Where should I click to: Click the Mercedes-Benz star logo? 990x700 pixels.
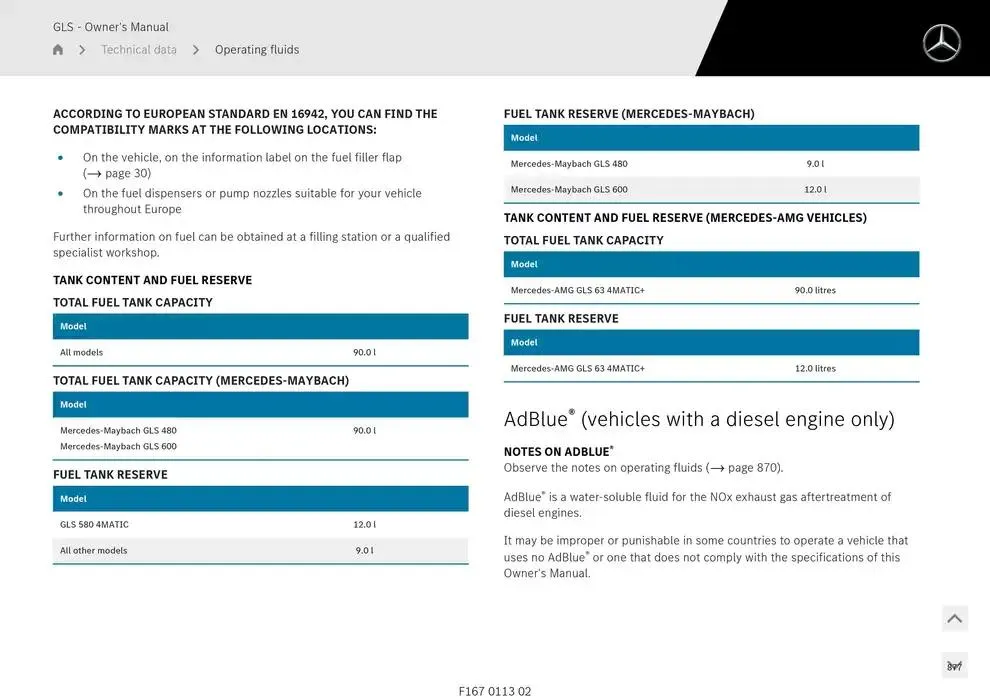941,43
